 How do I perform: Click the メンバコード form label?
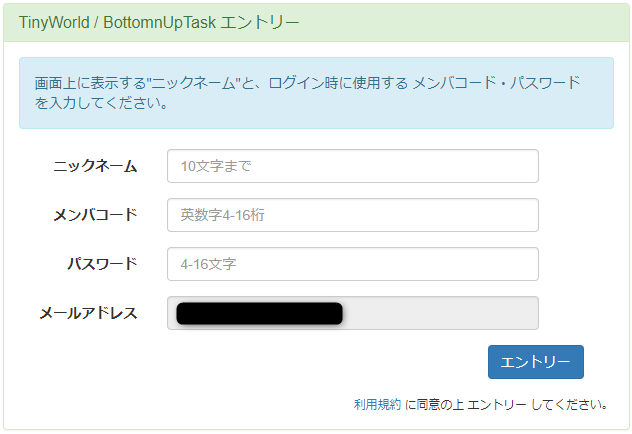click(95, 215)
